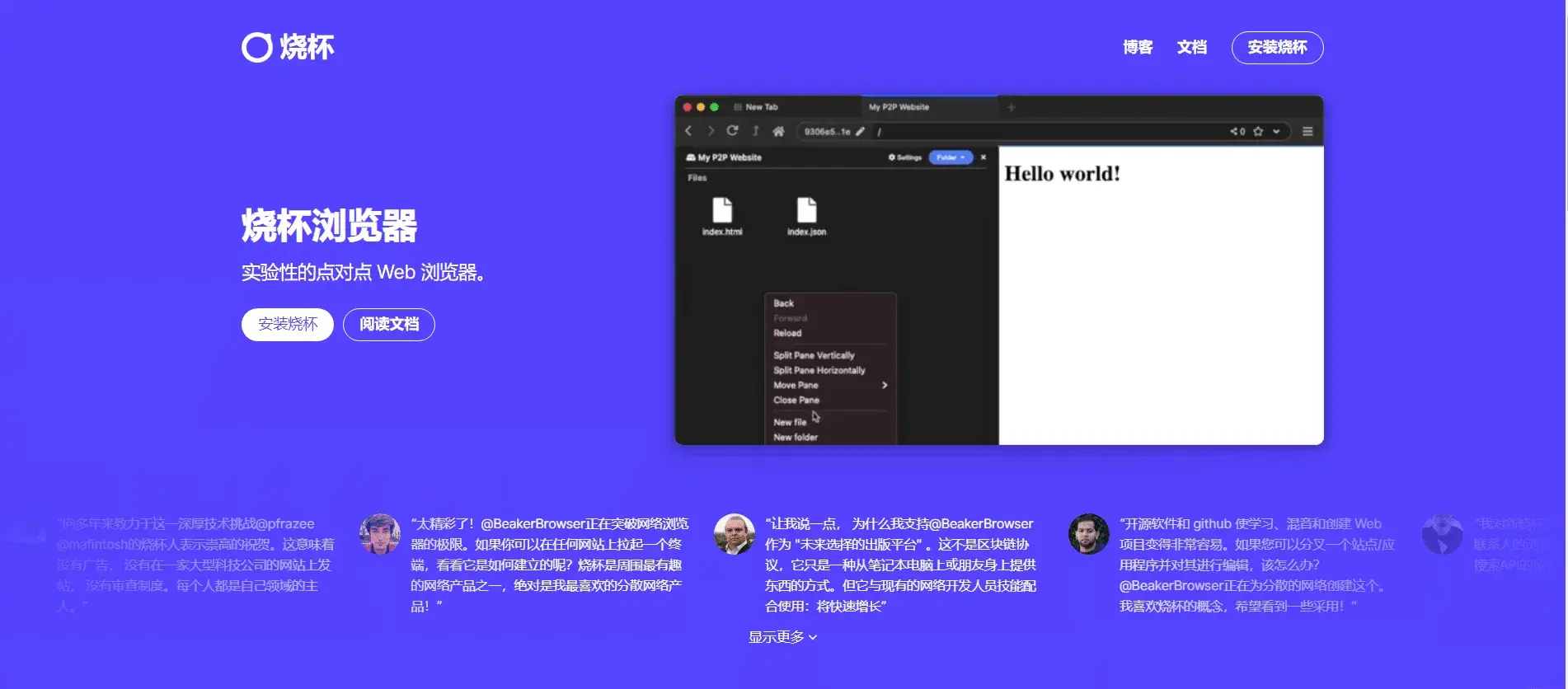Viewport: 1568px width, 689px height.
Task: Choose Close Pane in context menu
Action: coord(796,400)
